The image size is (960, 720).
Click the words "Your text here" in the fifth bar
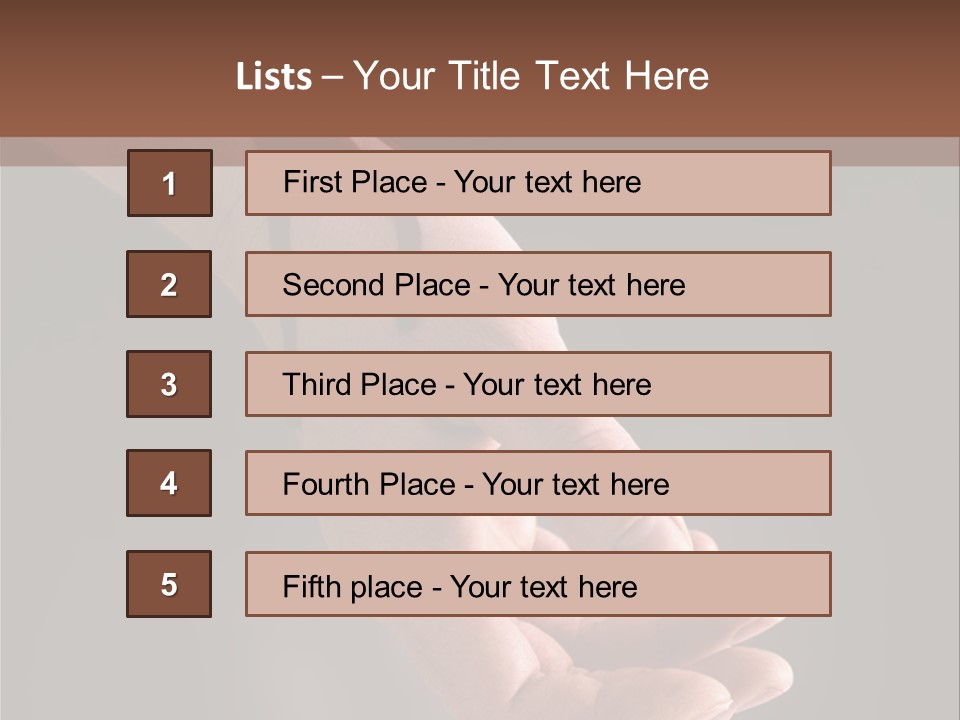click(543, 586)
